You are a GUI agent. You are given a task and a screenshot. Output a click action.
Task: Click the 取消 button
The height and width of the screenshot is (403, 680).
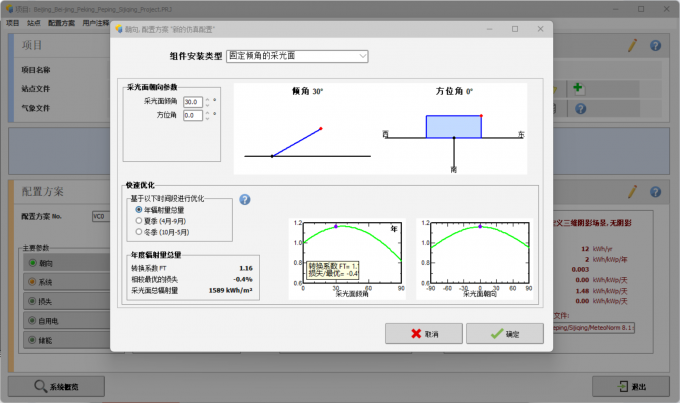coord(424,334)
